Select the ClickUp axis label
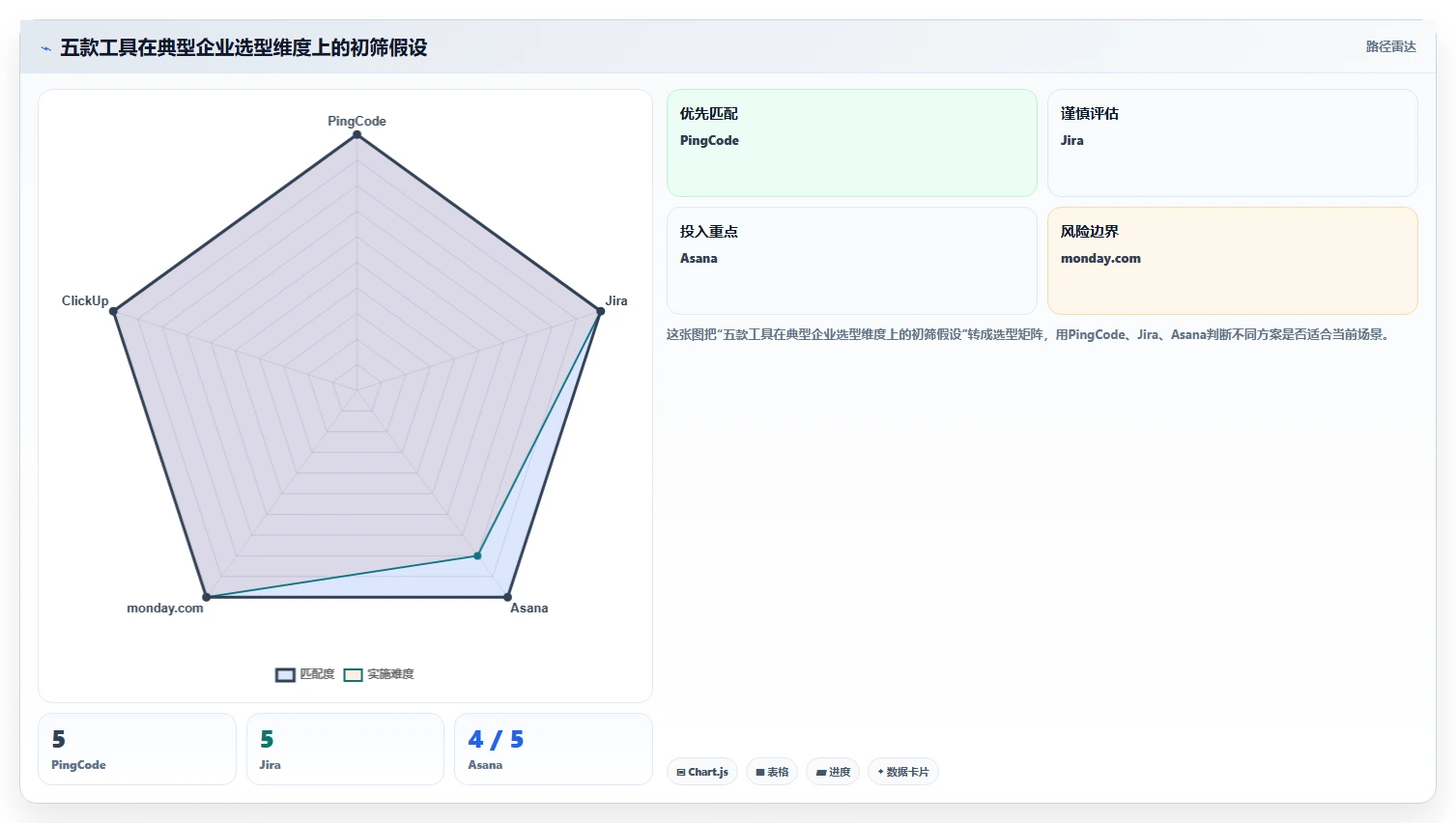 [85, 300]
